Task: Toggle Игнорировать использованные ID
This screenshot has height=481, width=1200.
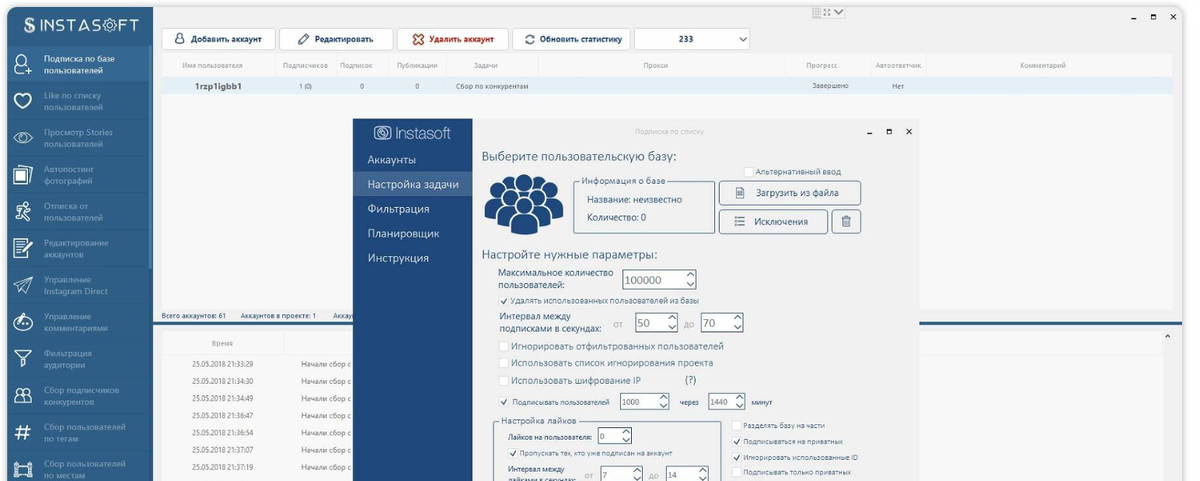Action: tap(737, 457)
